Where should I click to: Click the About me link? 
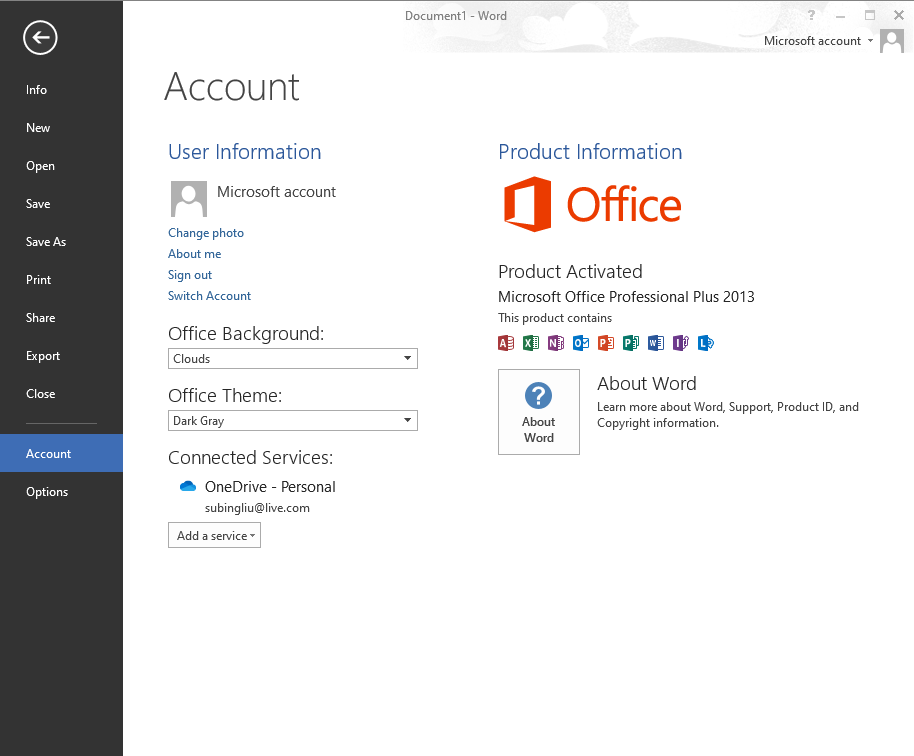coord(195,254)
